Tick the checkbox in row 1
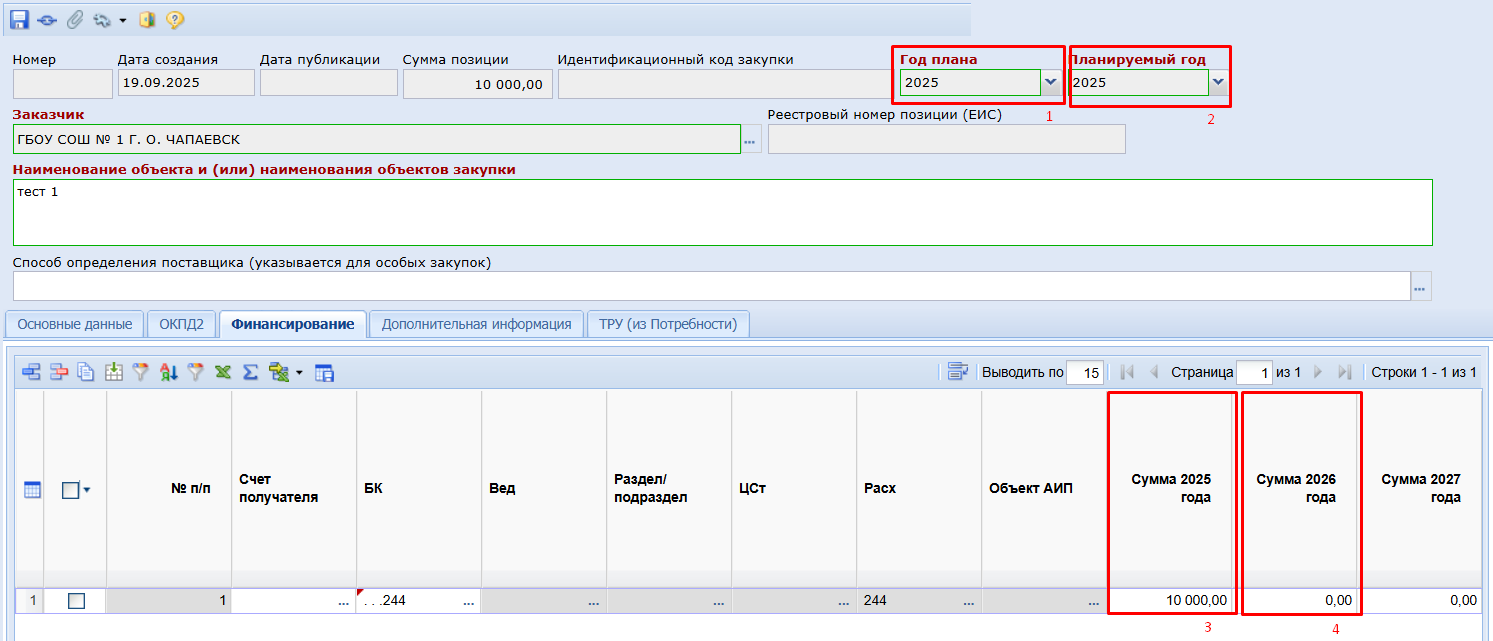This screenshot has height=641, width=1493. [x=76, y=601]
